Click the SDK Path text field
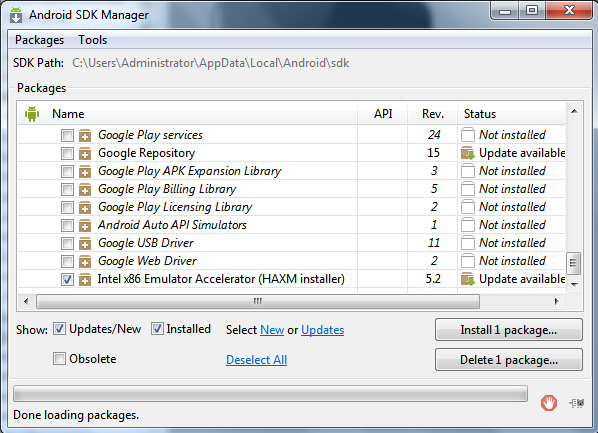 tap(211, 63)
